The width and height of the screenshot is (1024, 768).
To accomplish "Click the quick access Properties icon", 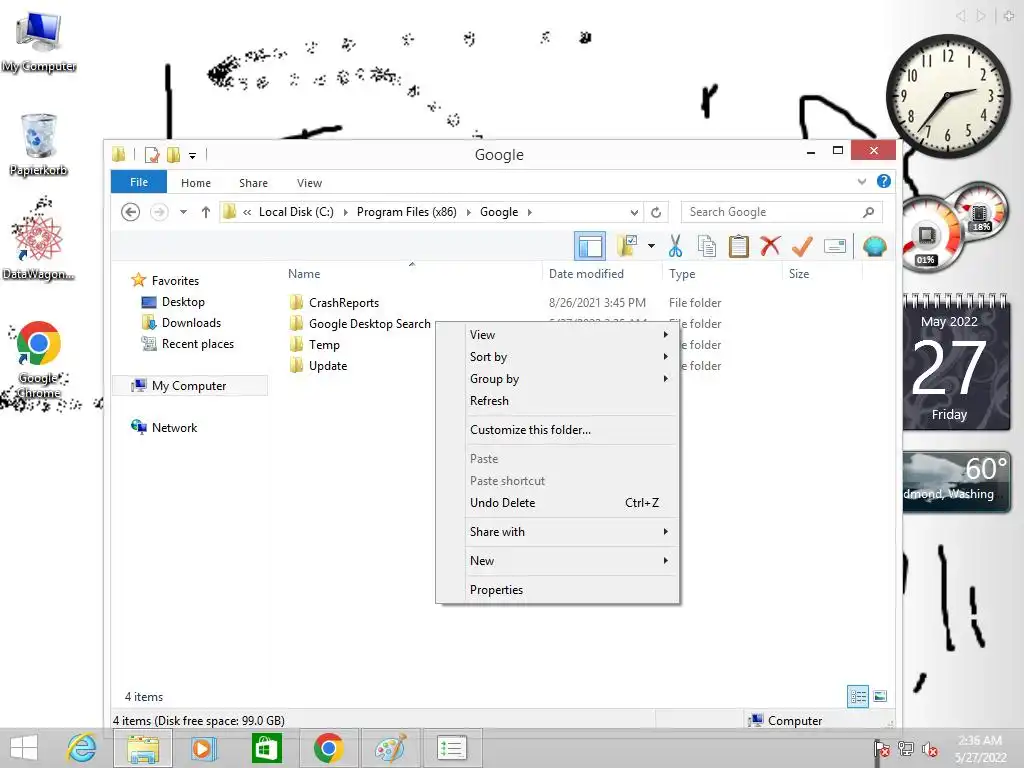I will pos(152,155).
